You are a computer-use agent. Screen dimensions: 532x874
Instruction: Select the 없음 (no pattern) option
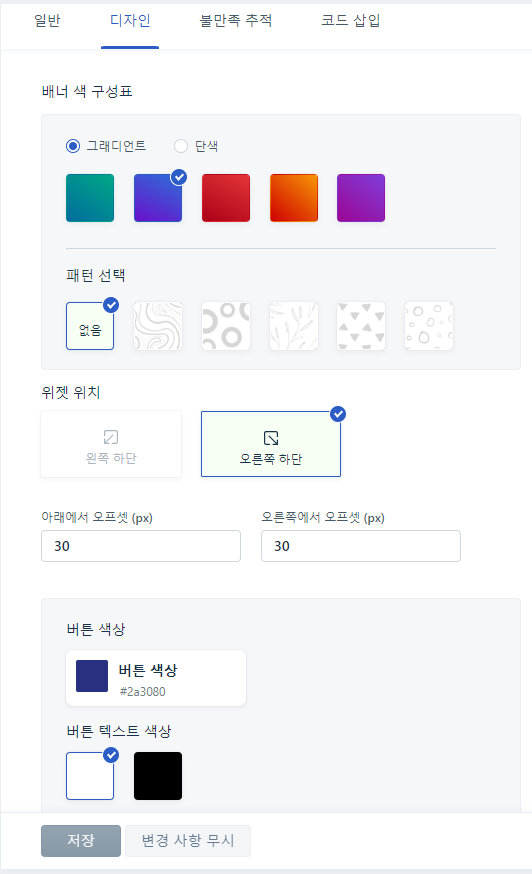(90, 326)
